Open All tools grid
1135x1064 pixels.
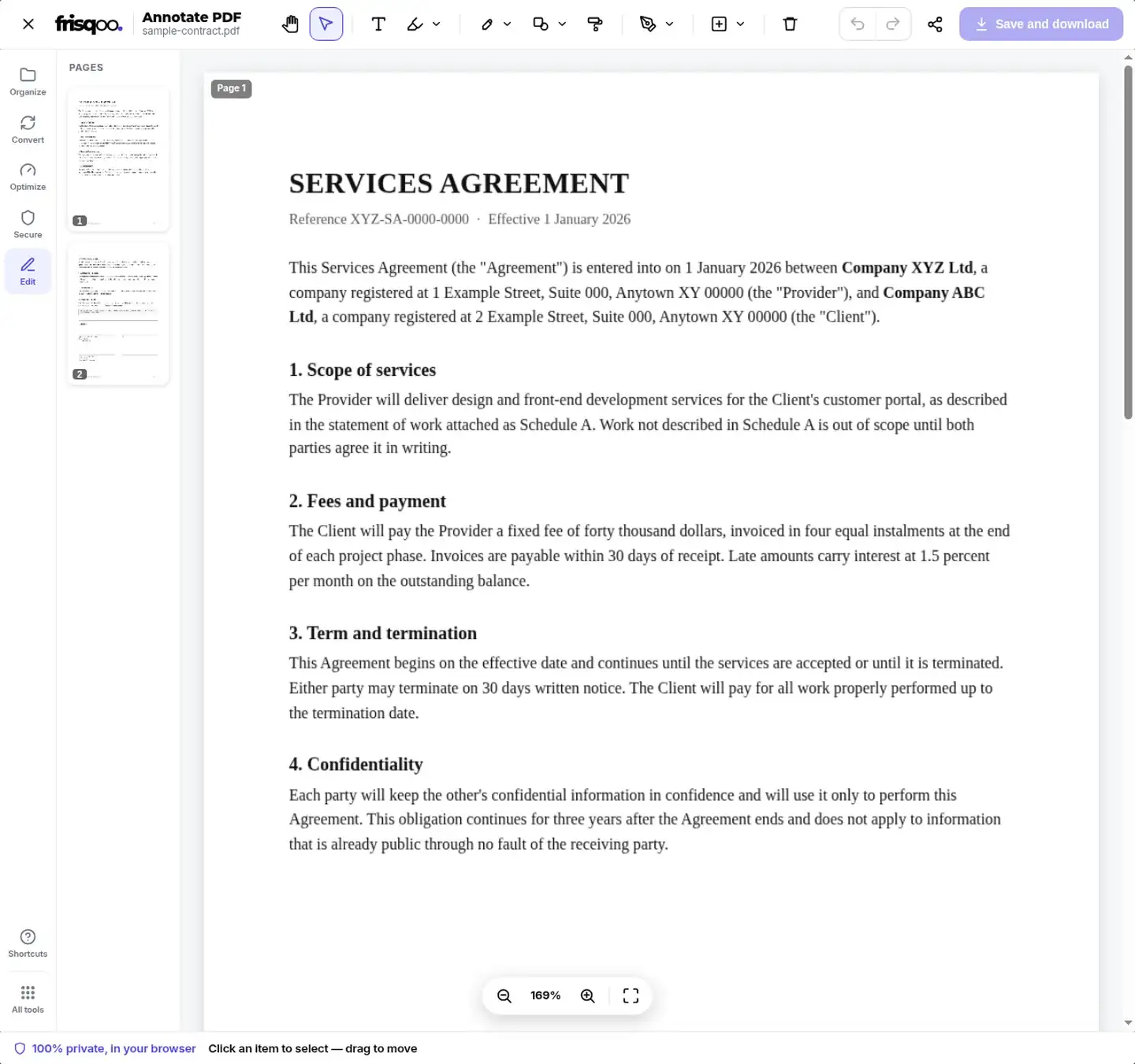tap(28, 999)
